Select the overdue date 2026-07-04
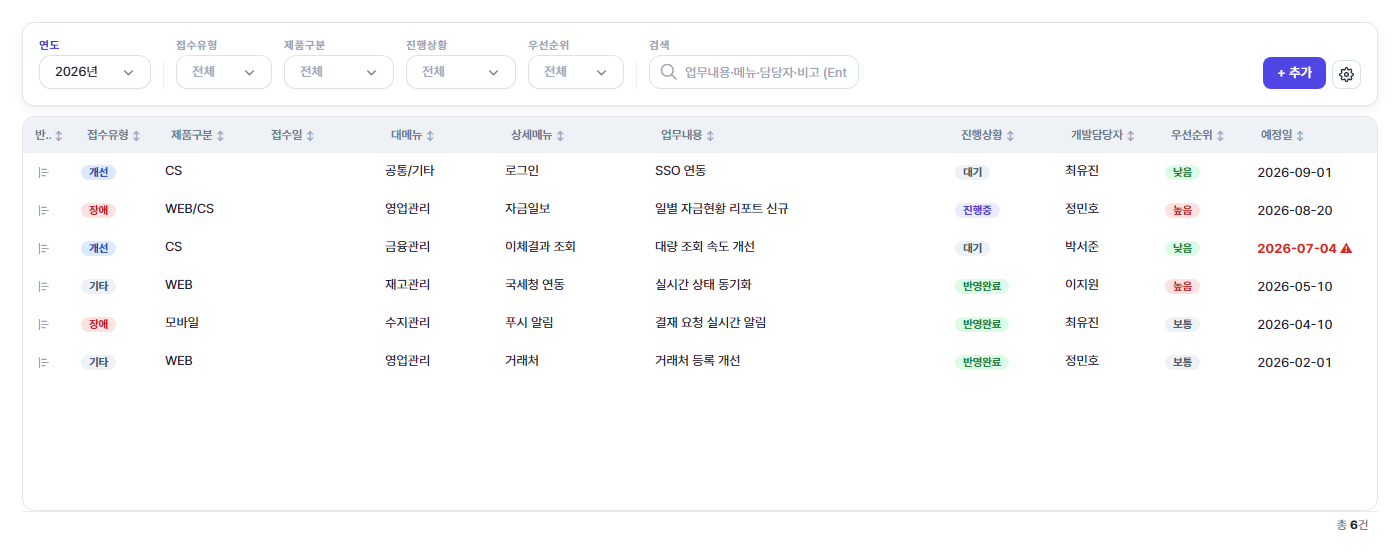Image resolution: width=1400 pixels, height=560 pixels. point(1297,248)
